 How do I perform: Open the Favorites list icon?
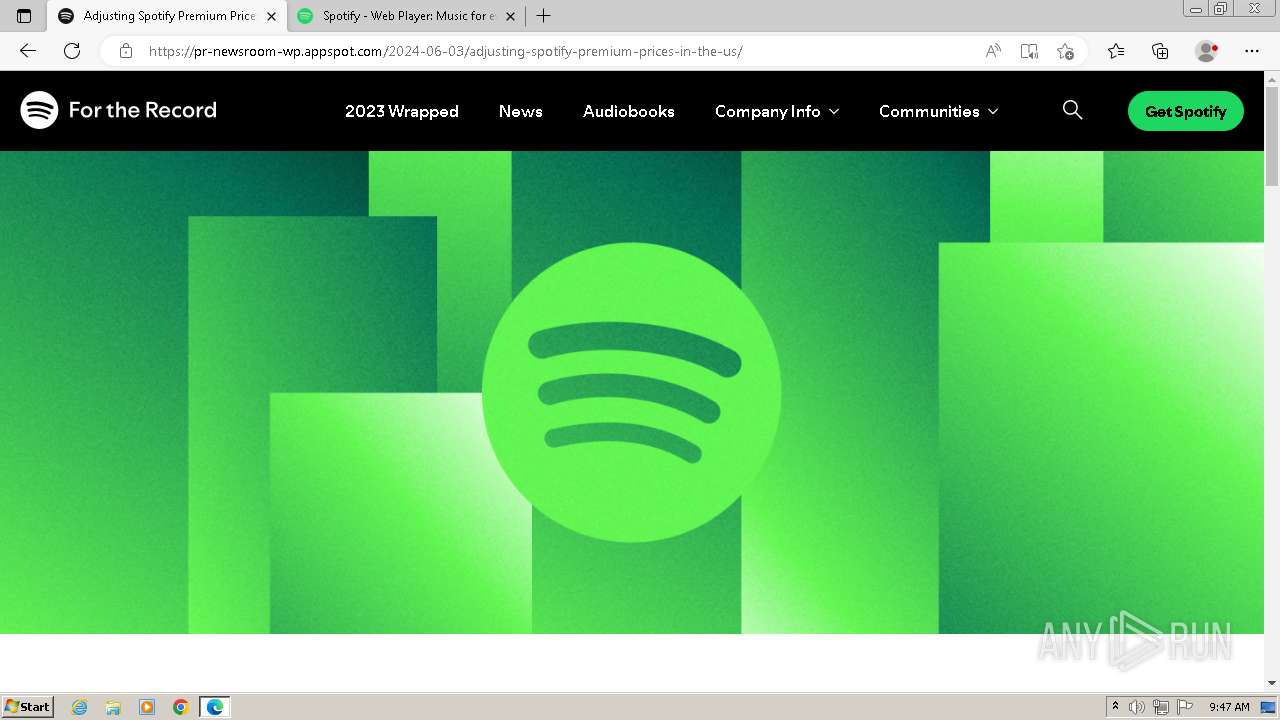point(1116,51)
